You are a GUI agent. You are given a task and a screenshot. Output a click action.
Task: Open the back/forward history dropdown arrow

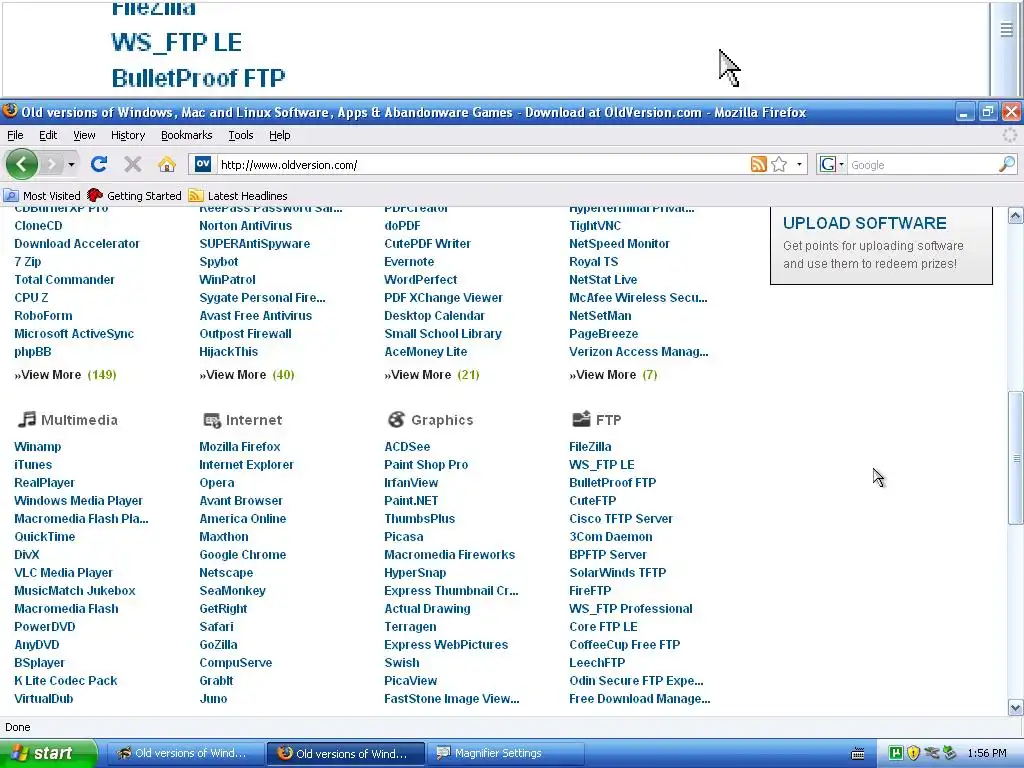pyautogui.click(x=71, y=165)
